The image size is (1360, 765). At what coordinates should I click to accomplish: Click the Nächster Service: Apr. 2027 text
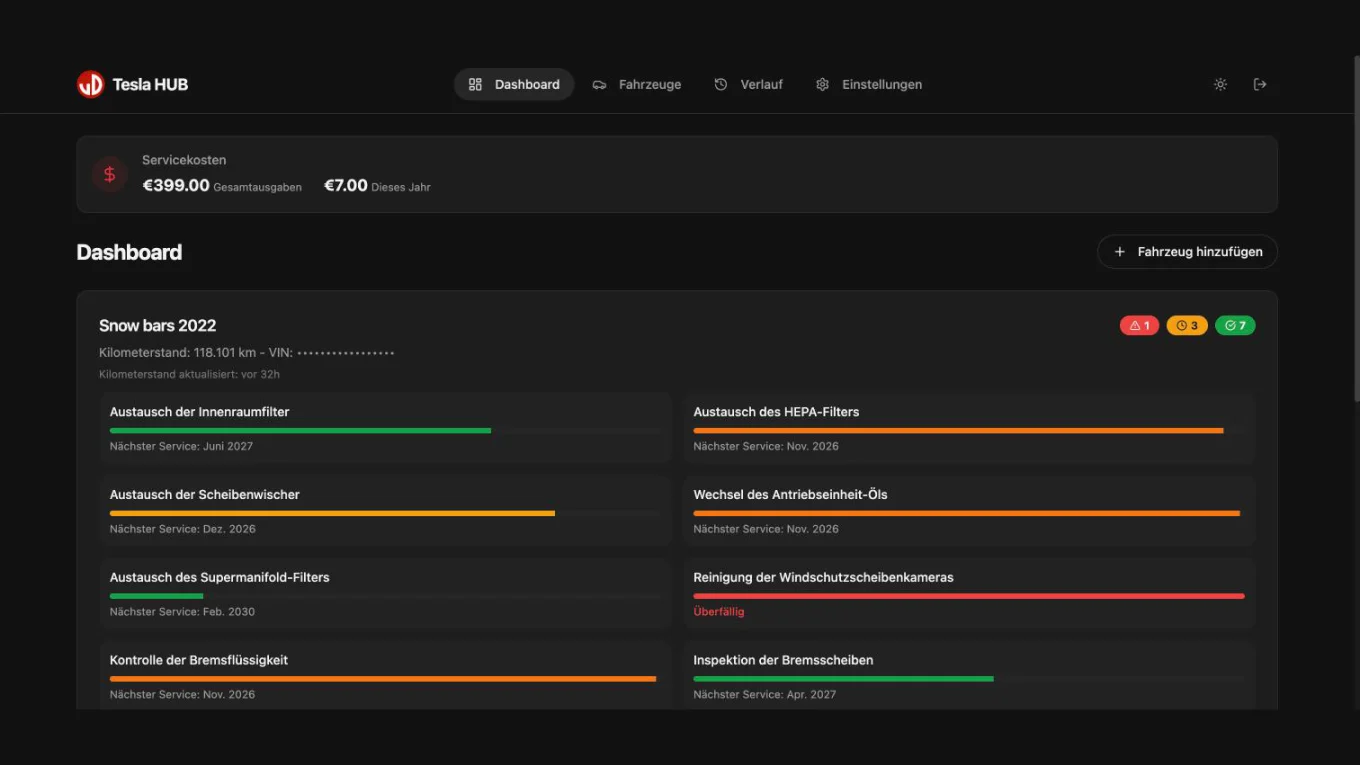[x=765, y=695]
